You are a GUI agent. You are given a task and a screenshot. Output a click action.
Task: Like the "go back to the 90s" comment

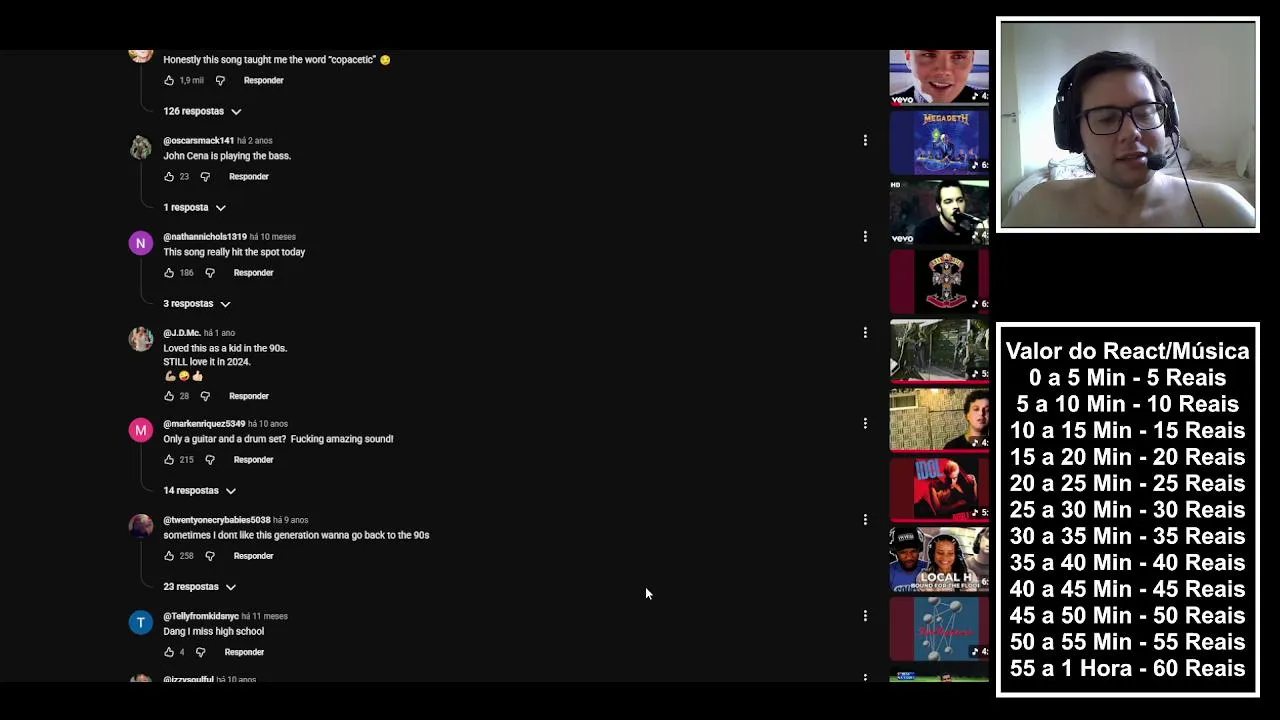coord(169,556)
